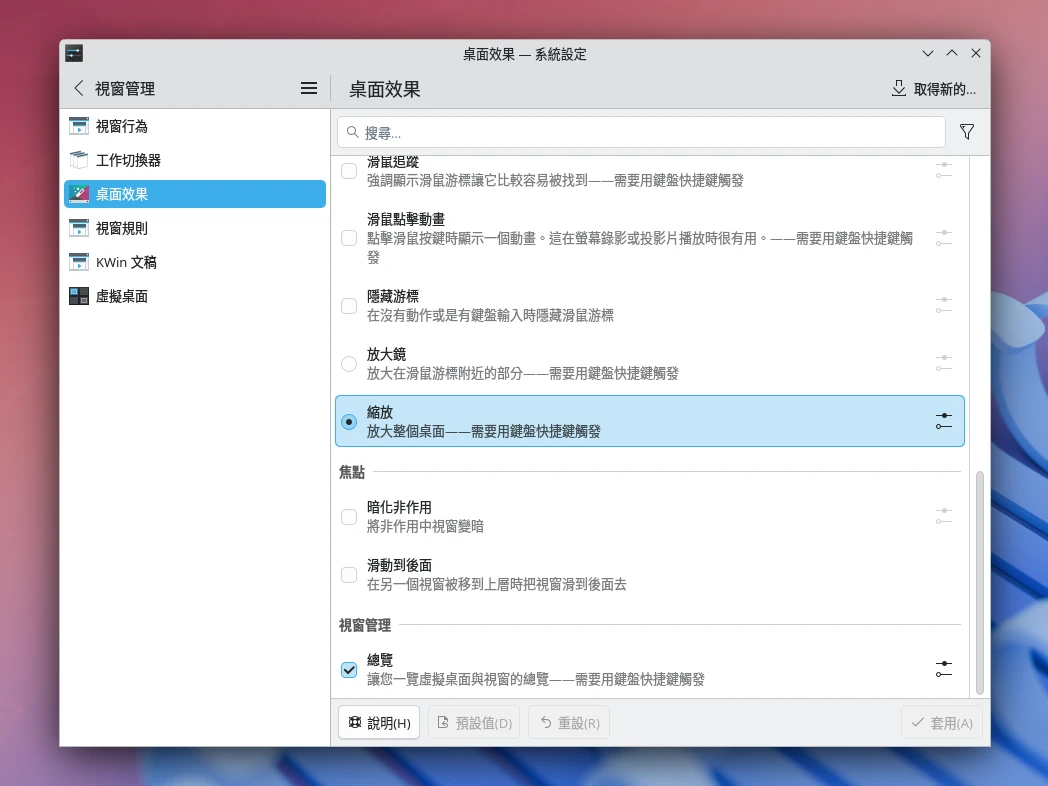Image resolution: width=1048 pixels, height=786 pixels.
Task: Click the back arrow beside 視窗管理
Action: tap(77, 88)
